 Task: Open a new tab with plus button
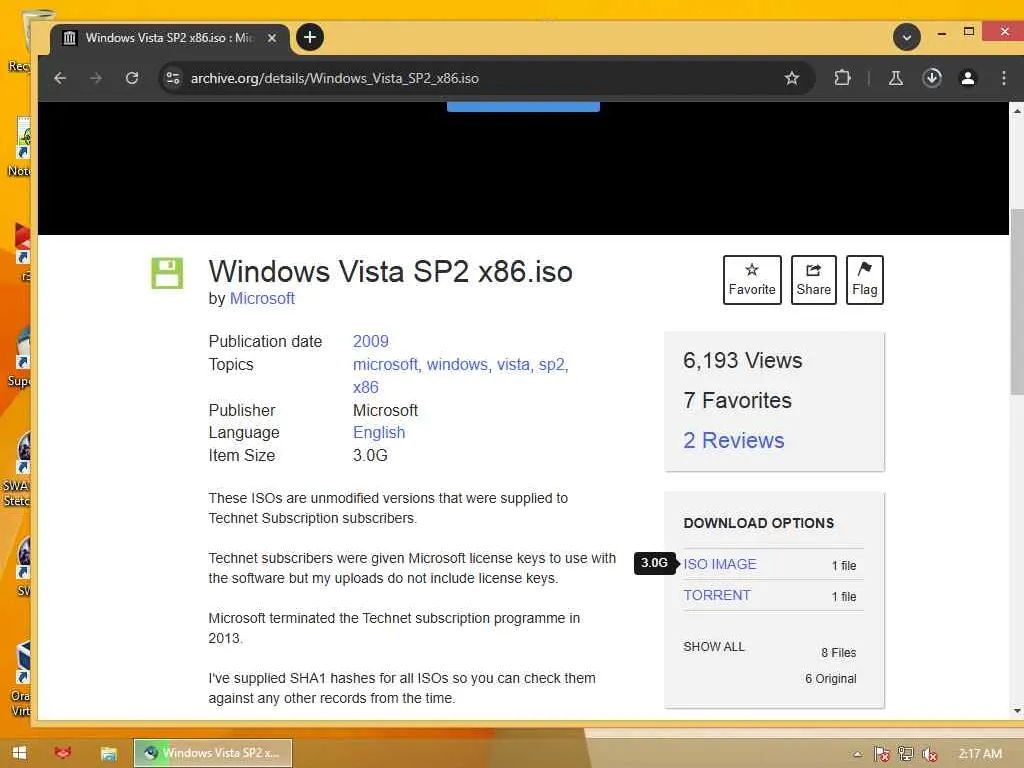pyautogui.click(x=310, y=37)
